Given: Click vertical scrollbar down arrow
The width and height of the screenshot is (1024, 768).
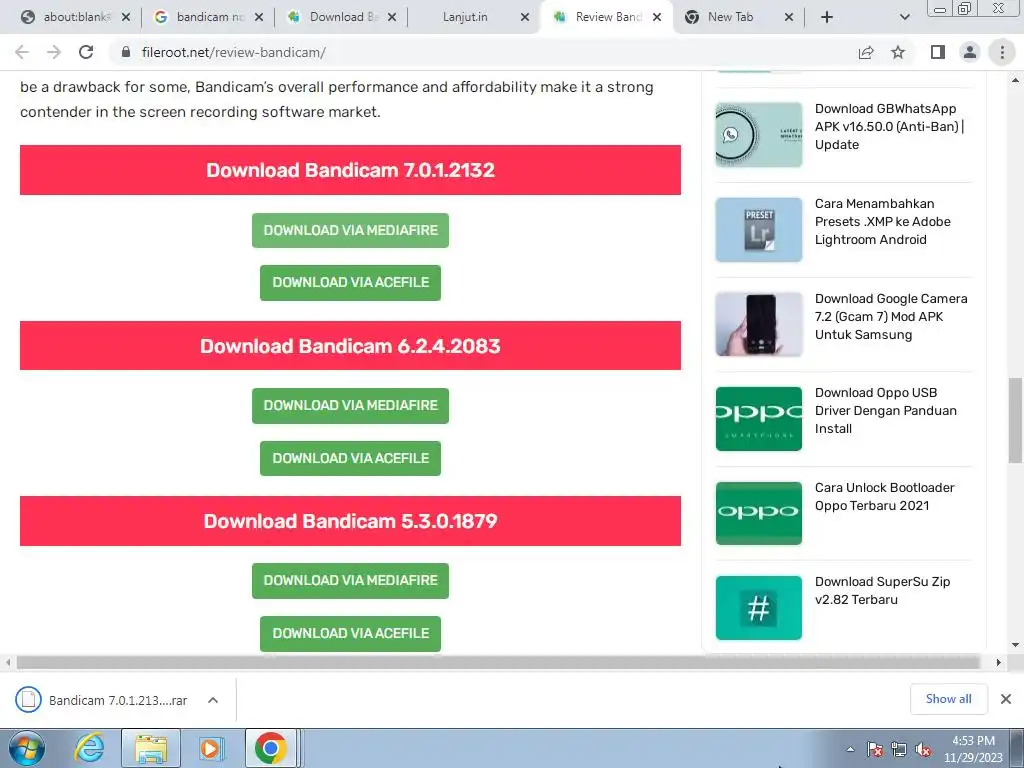Looking at the screenshot, I should coord(1015,645).
